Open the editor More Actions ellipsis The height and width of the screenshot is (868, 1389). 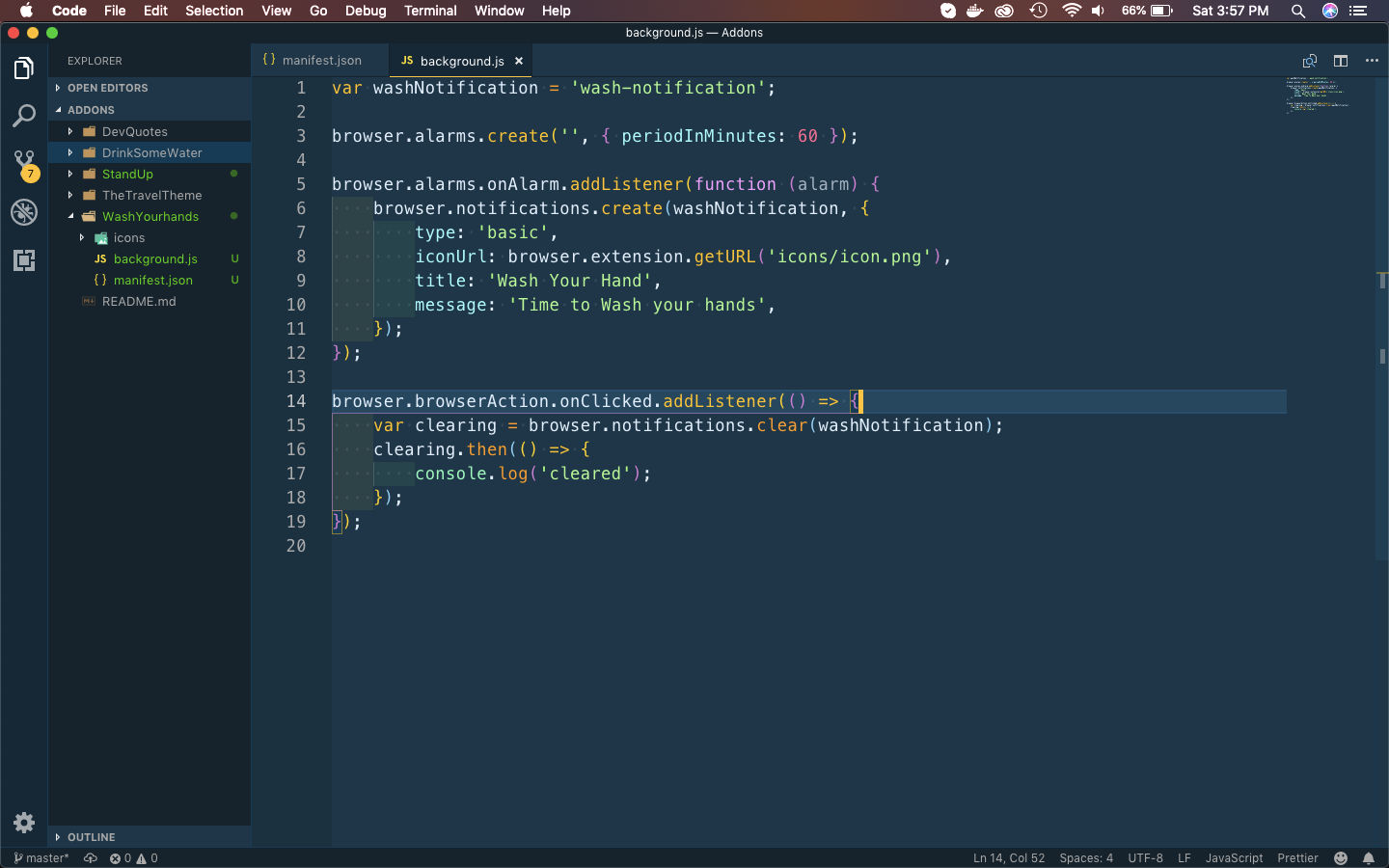coord(1372,61)
